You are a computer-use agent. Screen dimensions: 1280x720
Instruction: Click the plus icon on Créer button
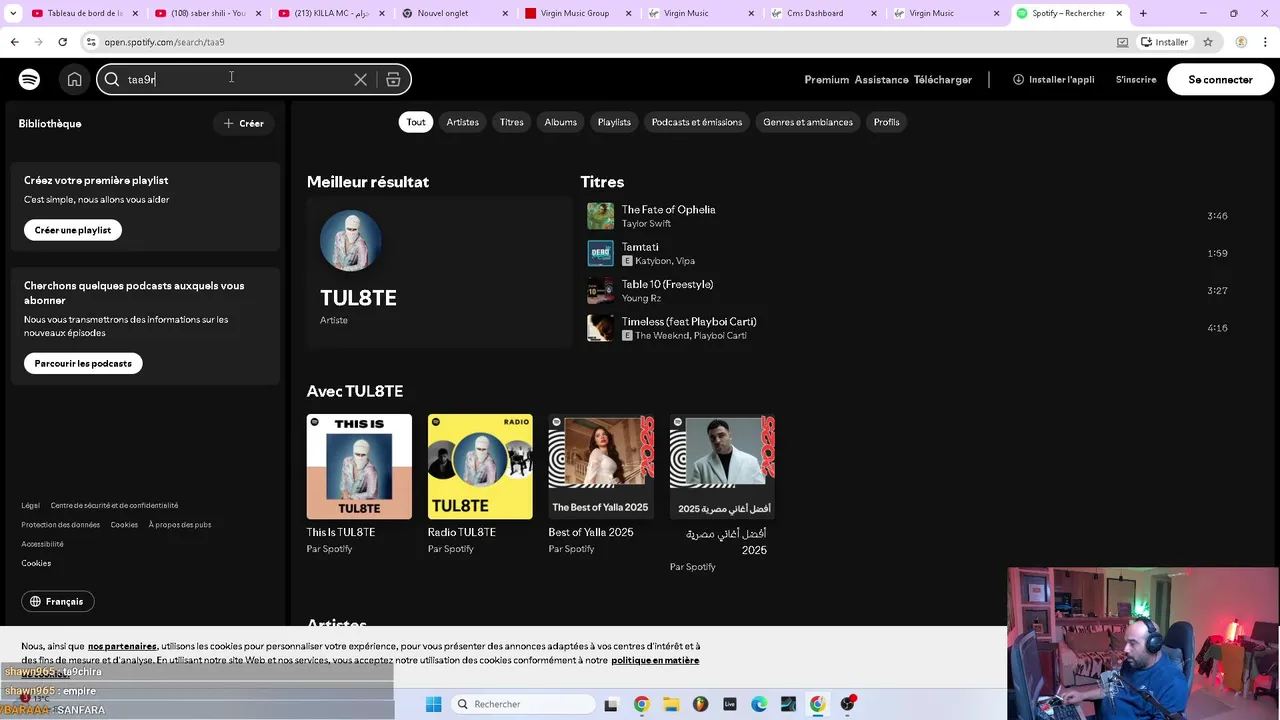228,124
